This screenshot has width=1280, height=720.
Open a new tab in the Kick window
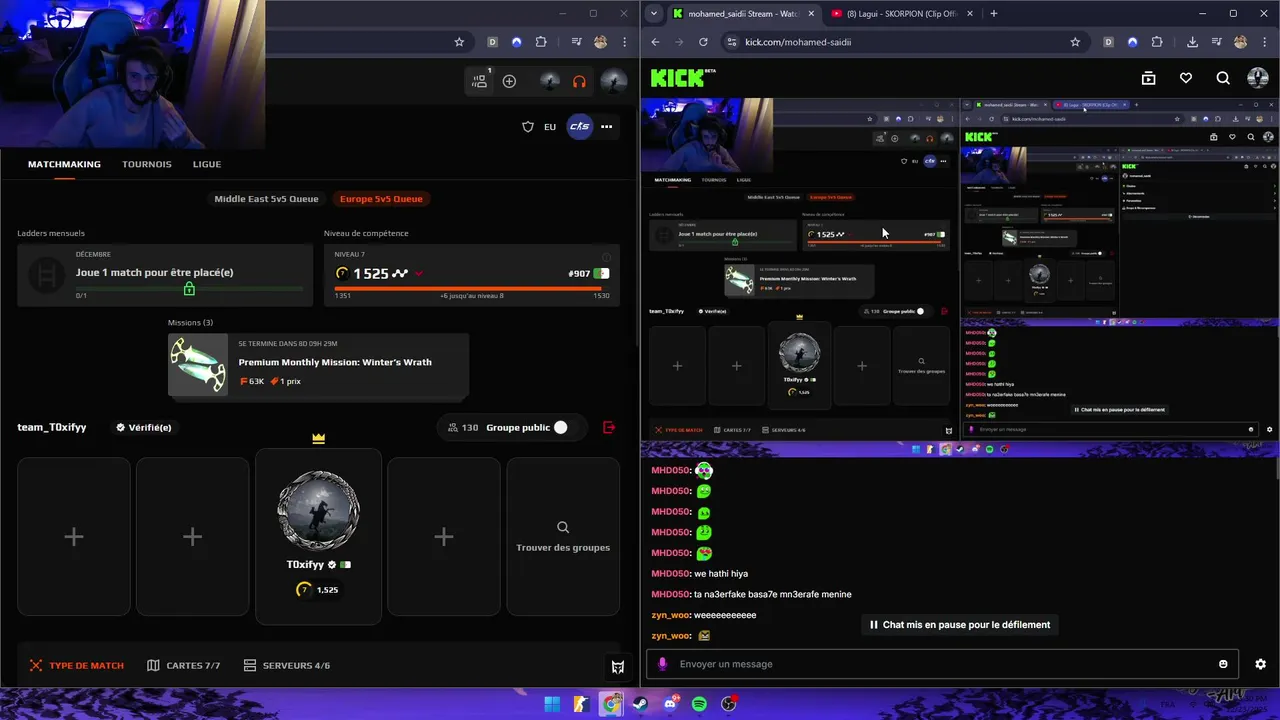pyautogui.click(x=993, y=13)
